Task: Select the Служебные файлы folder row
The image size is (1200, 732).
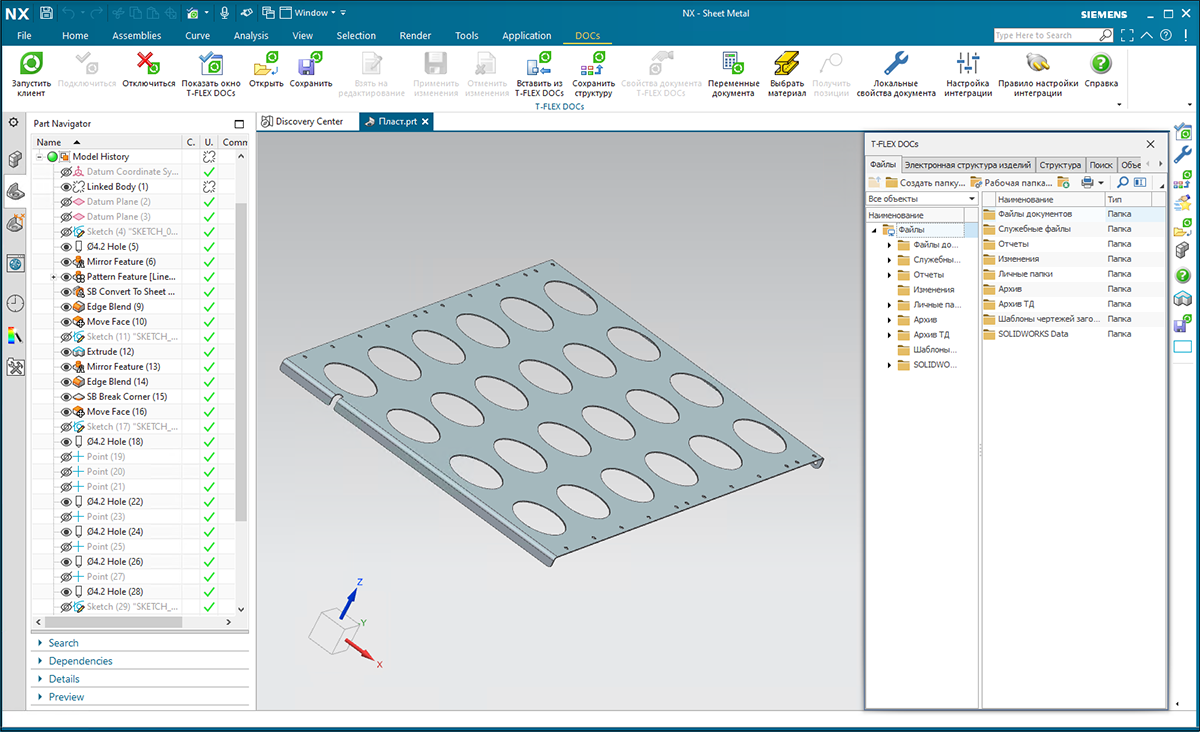Action: click(x=1073, y=229)
